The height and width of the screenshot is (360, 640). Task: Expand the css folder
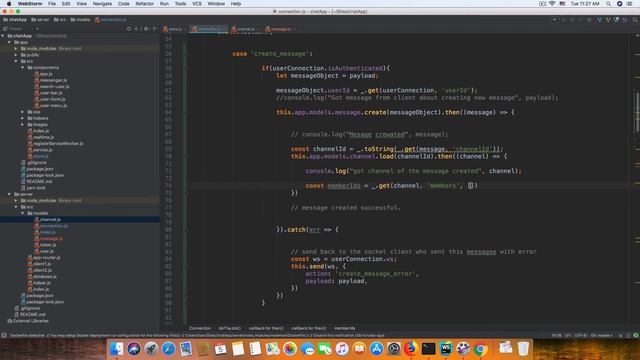(x=23, y=112)
